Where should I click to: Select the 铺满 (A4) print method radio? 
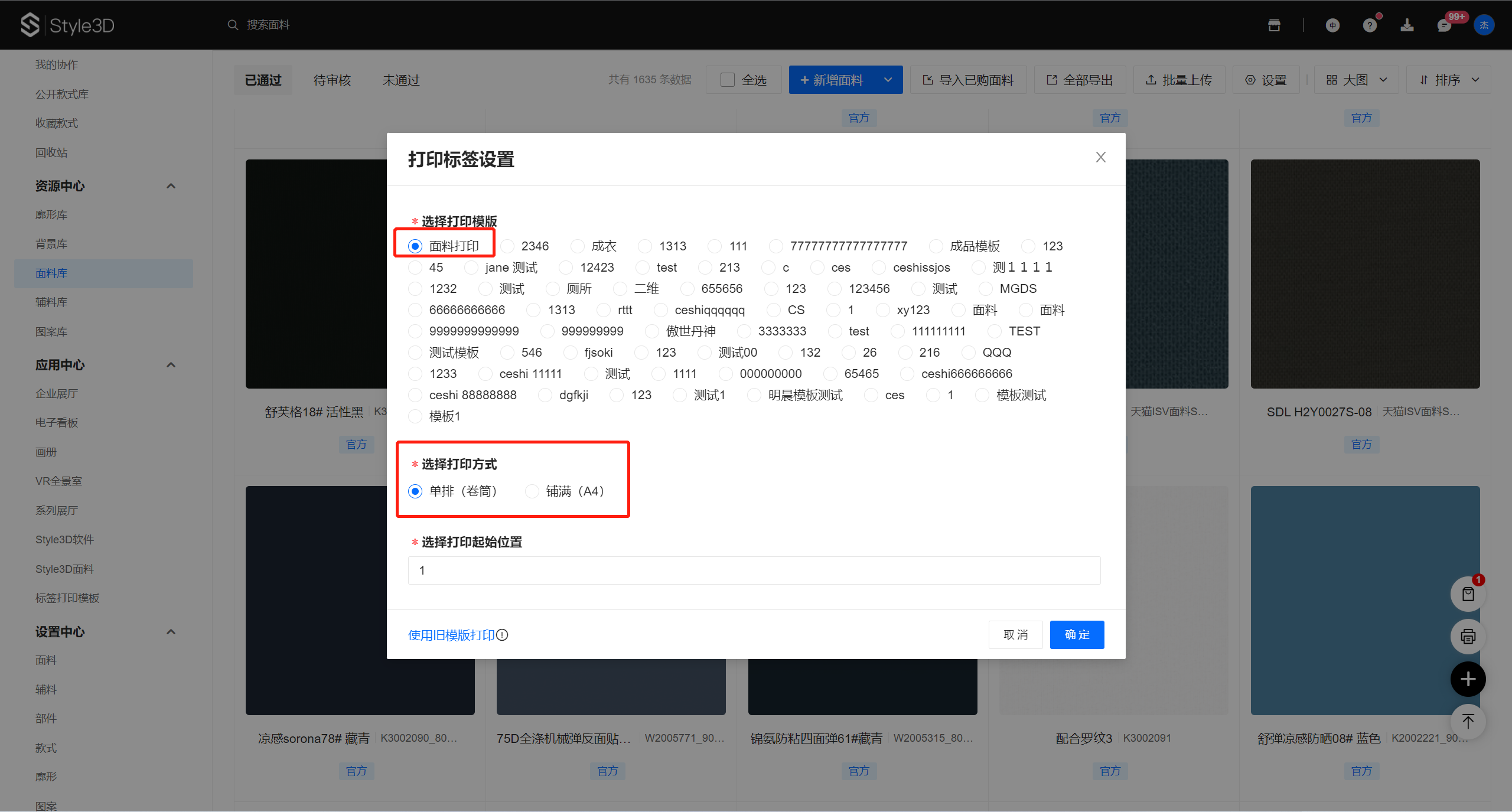532,491
